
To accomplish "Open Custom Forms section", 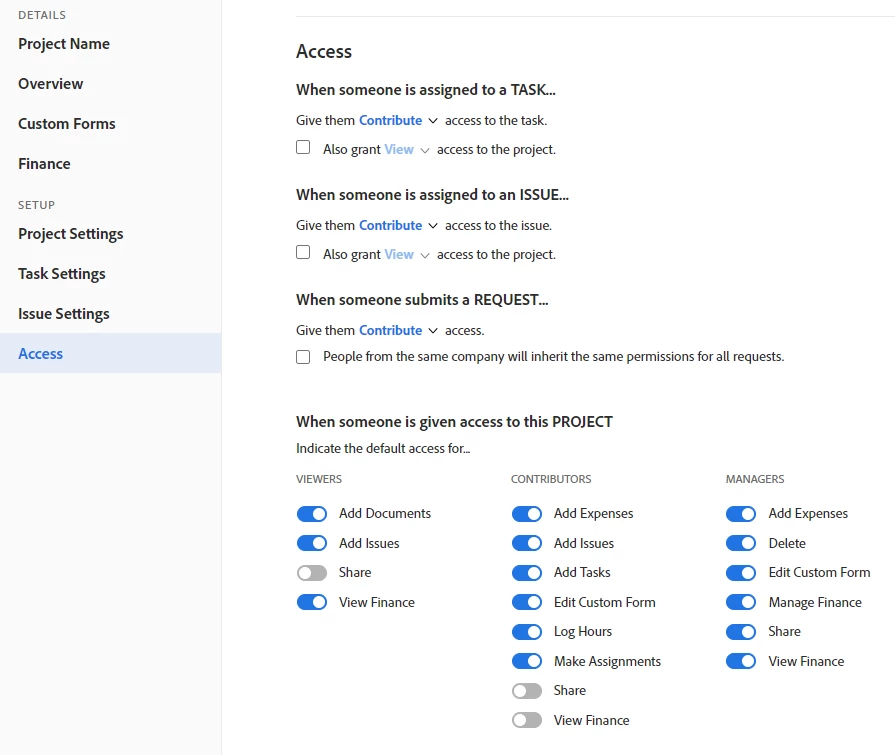I will pyautogui.click(x=67, y=124).
